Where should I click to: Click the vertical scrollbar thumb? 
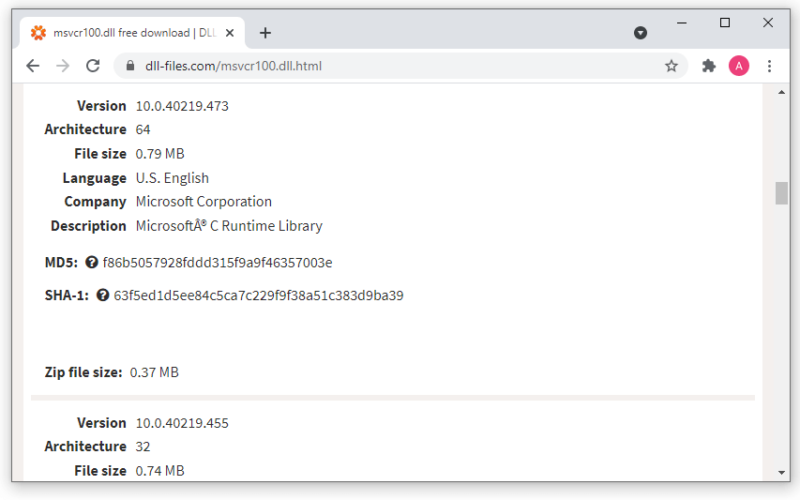click(782, 193)
